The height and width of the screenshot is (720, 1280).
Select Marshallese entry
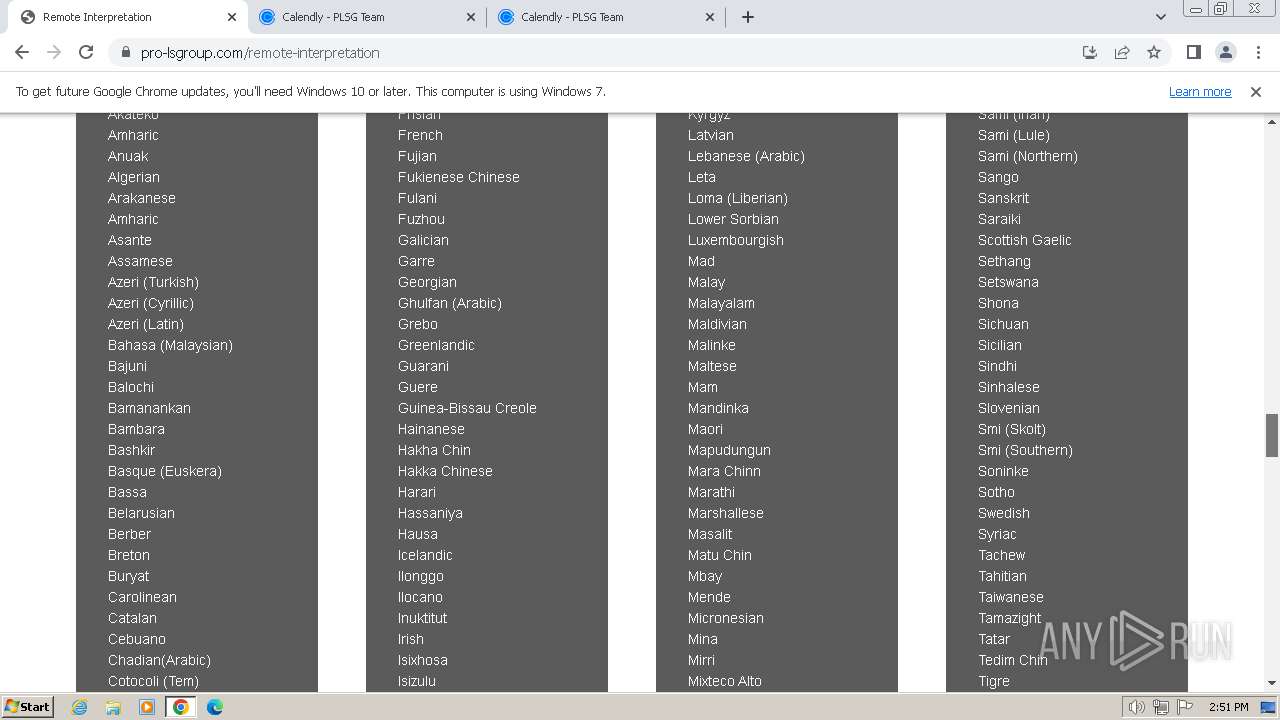(726, 513)
